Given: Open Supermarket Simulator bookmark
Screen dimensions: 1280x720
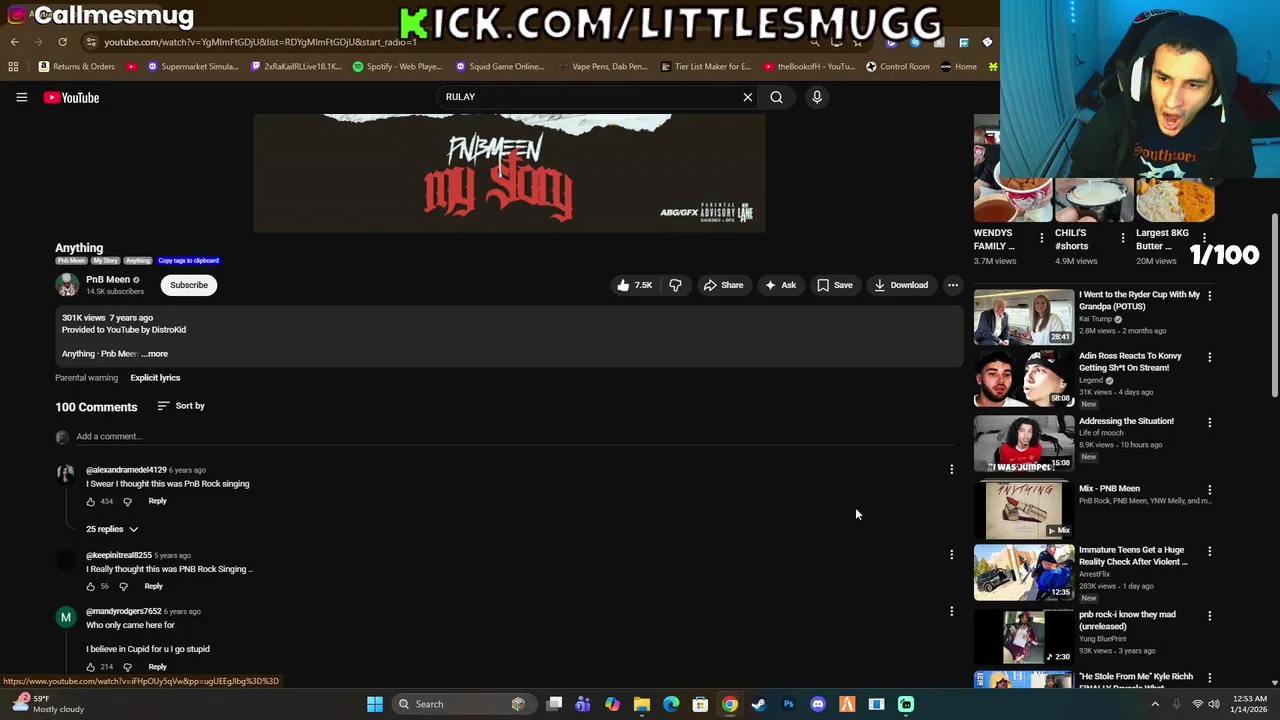Looking at the screenshot, I should pyautogui.click(x=193, y=67).
